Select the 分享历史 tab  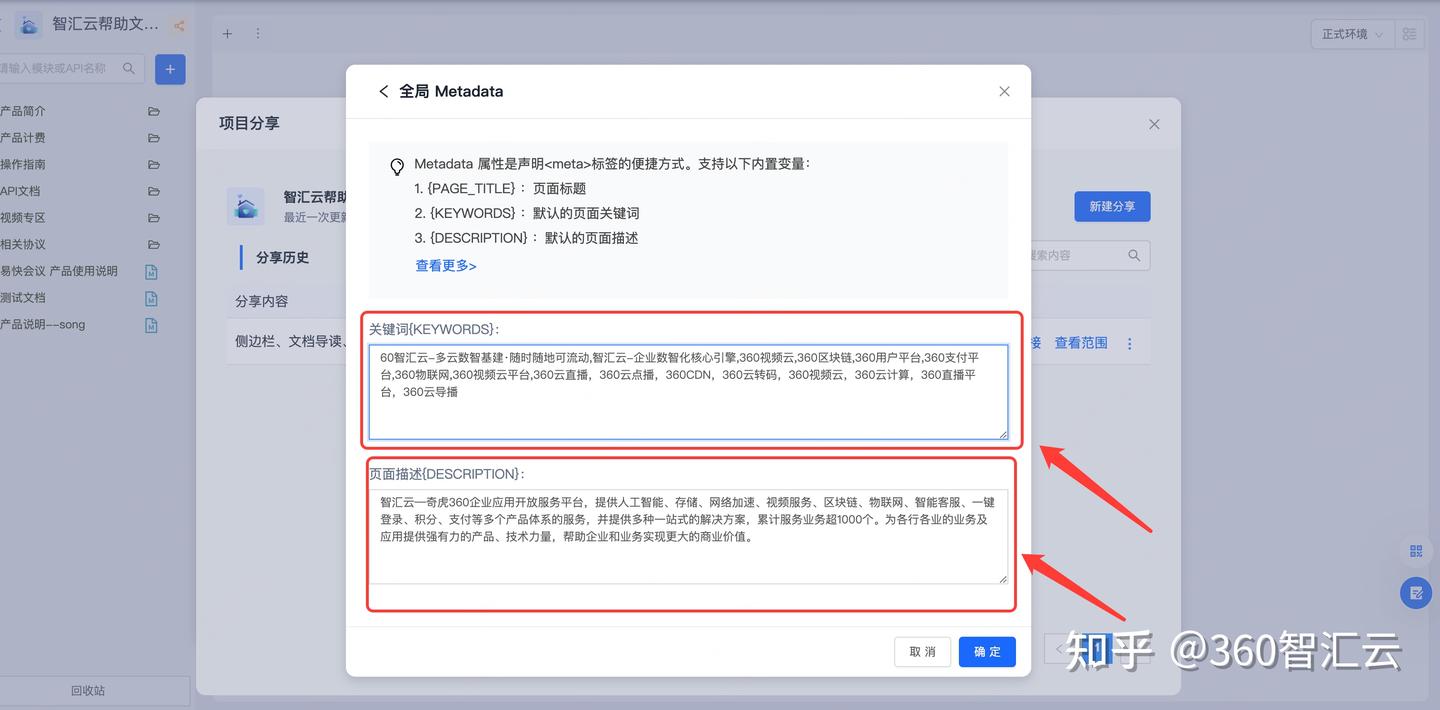point(282,257)
